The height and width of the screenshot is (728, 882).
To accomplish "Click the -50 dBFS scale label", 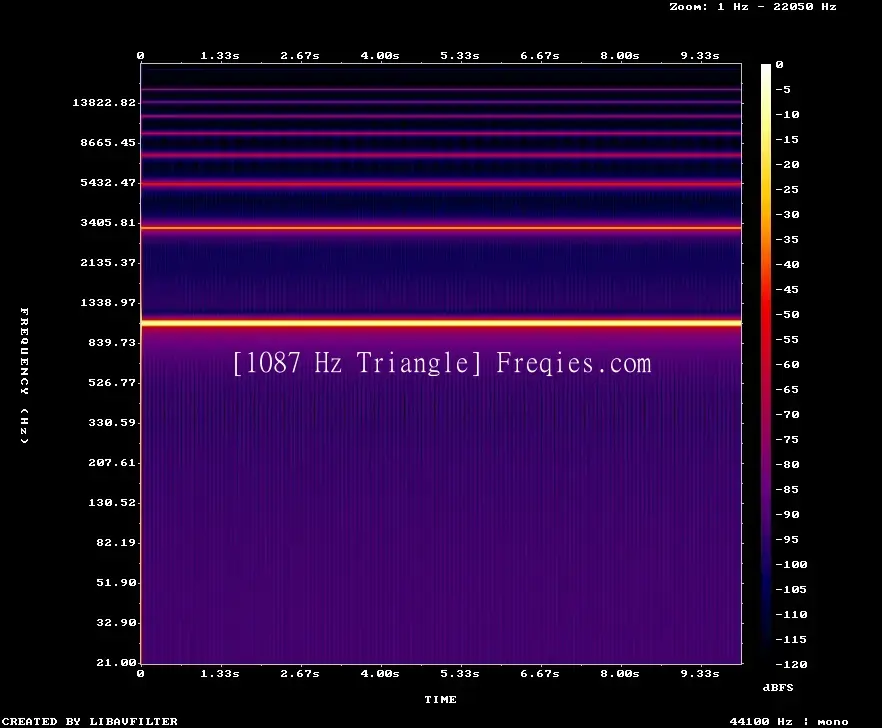I will [x=787, y=314].
